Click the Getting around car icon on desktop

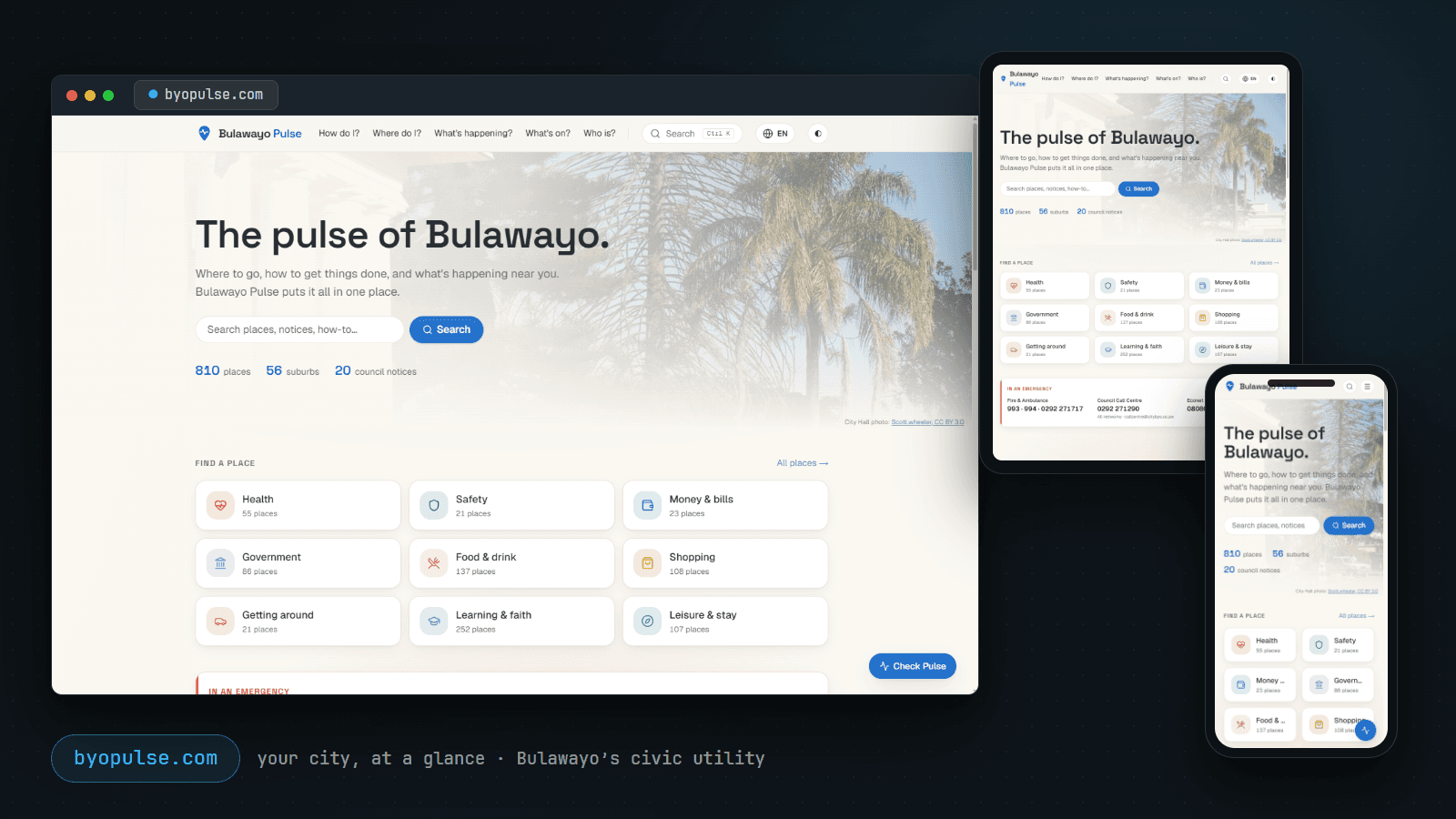[220, 622]
